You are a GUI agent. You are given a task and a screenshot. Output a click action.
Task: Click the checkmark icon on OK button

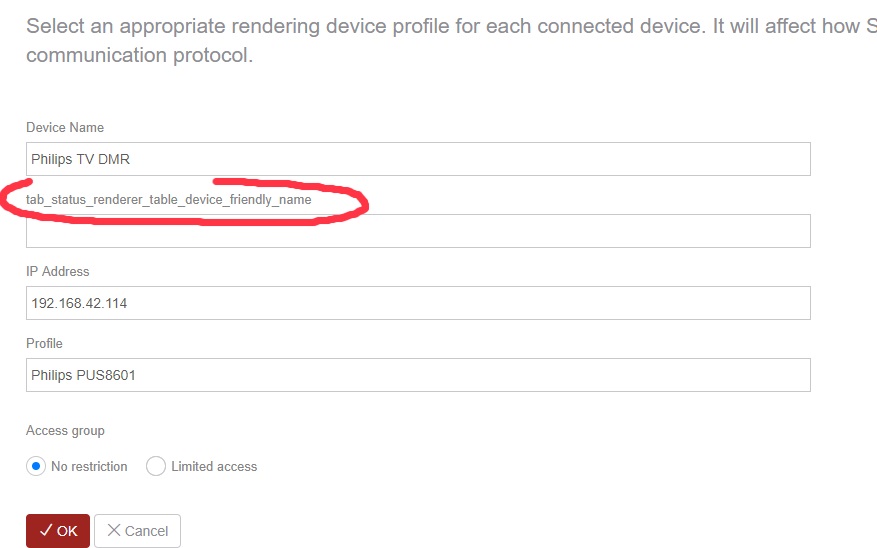coord(46,531)
